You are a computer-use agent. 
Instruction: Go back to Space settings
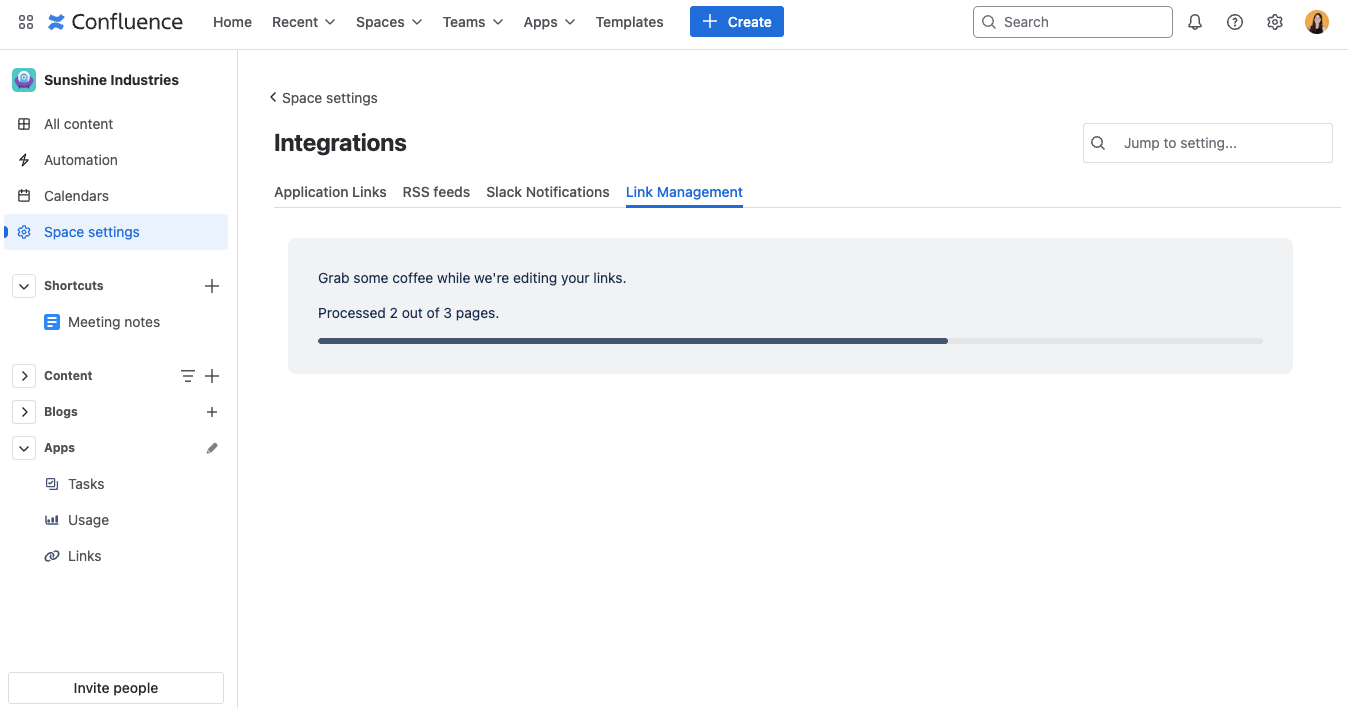tap(322, 97)
